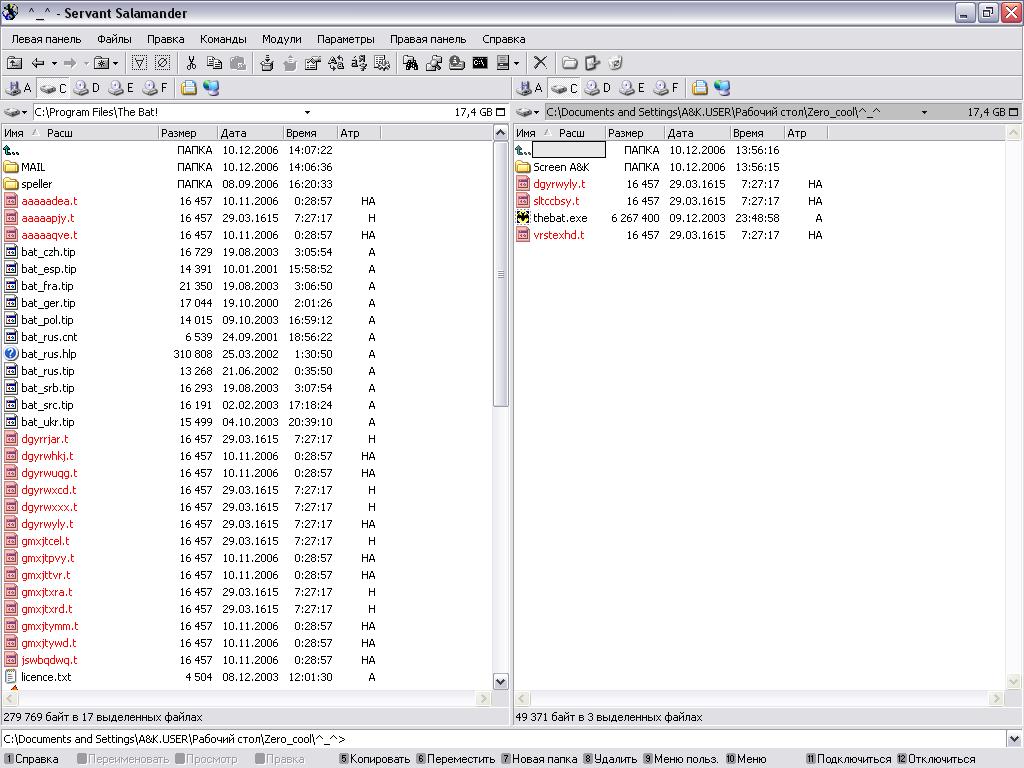1024x768 pixels.
Task: Select floppy drive A in right drive bar
Action: click(530, 88)
